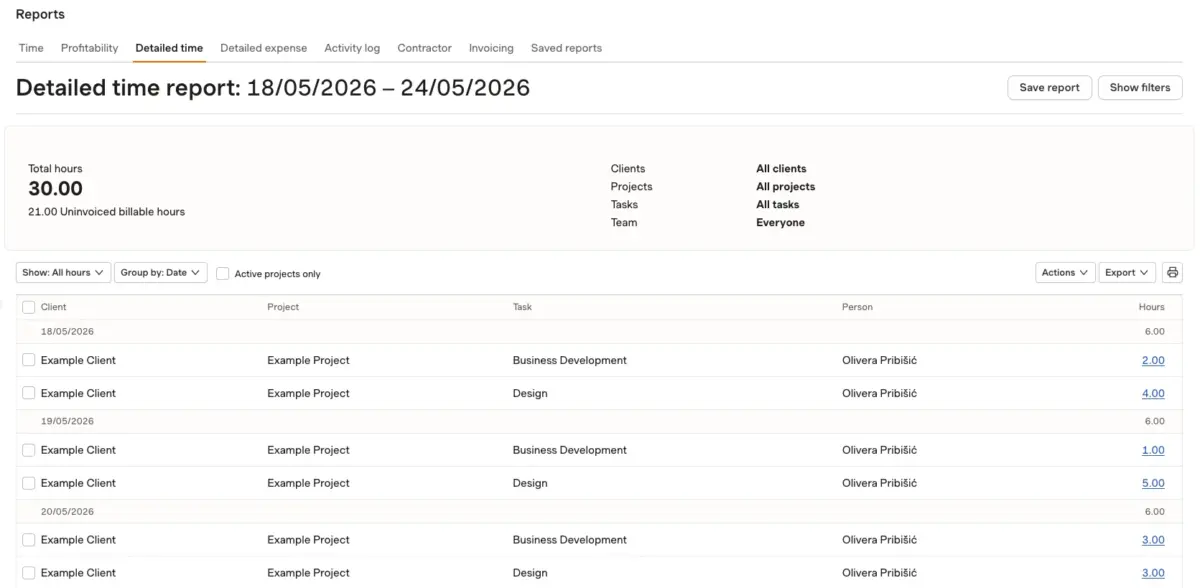Select the 20/05/2026 date group row
1200x588 pixels.
pyautogui.click(x=599, y=511)
